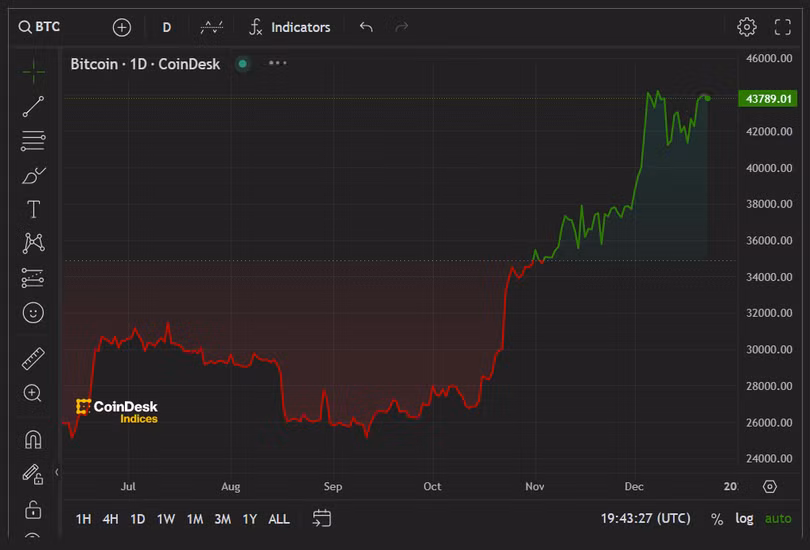Open the emoji icons tool
Image resolution: width=810 pixels, height=550 pixels.
coord(33,312)
